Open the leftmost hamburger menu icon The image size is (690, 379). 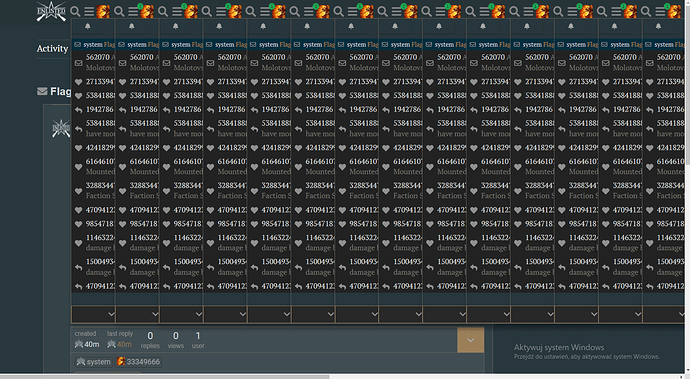[x=89, y=11]
